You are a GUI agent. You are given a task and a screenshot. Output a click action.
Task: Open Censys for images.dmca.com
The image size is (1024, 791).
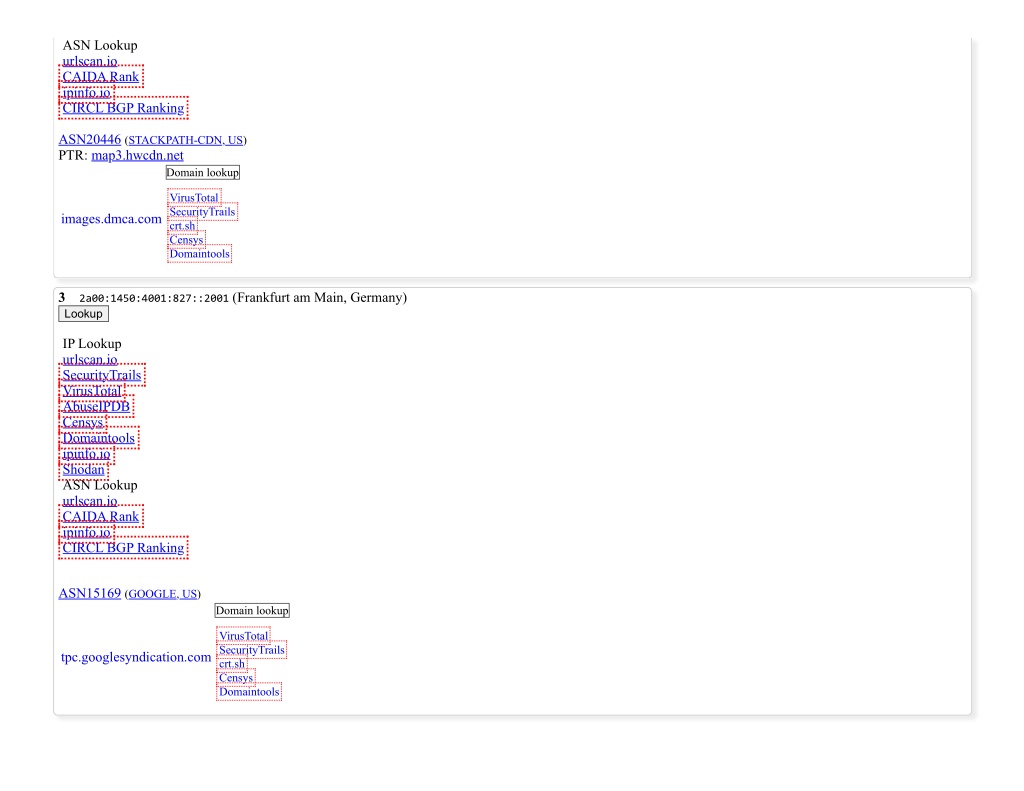tap(186, 240)
